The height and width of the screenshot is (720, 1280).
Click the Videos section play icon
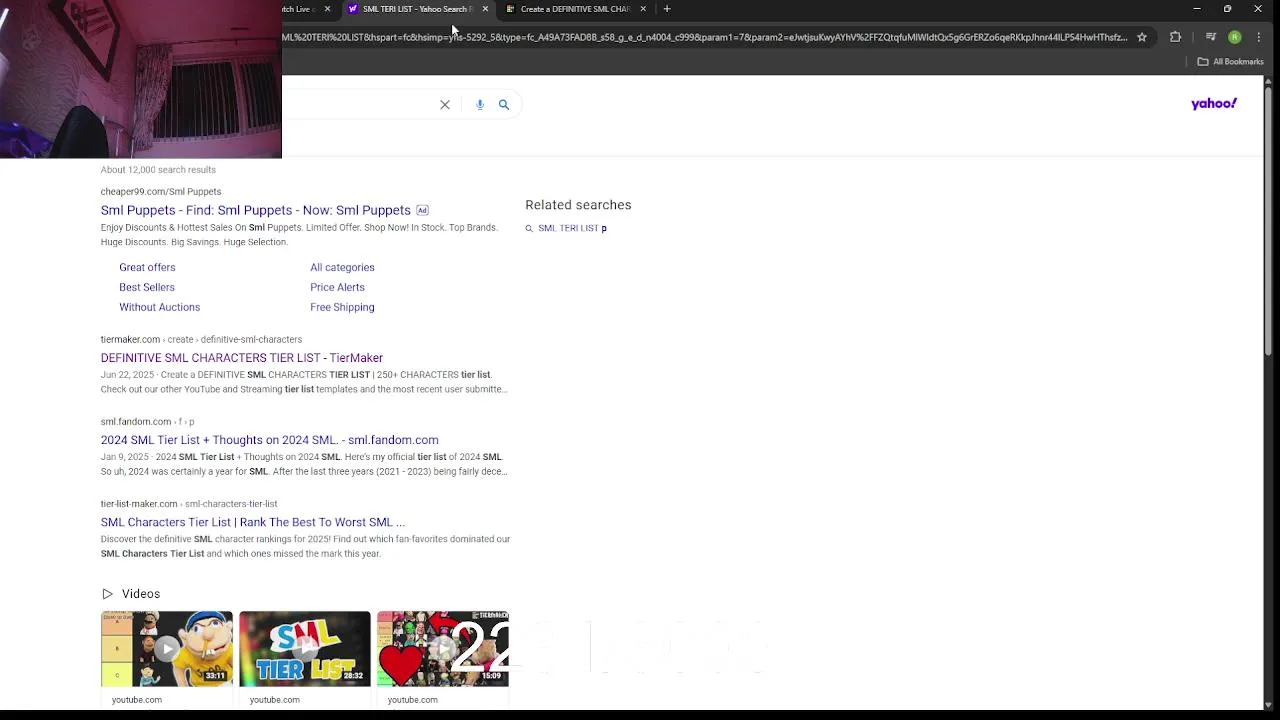click(x=107, y=594)
